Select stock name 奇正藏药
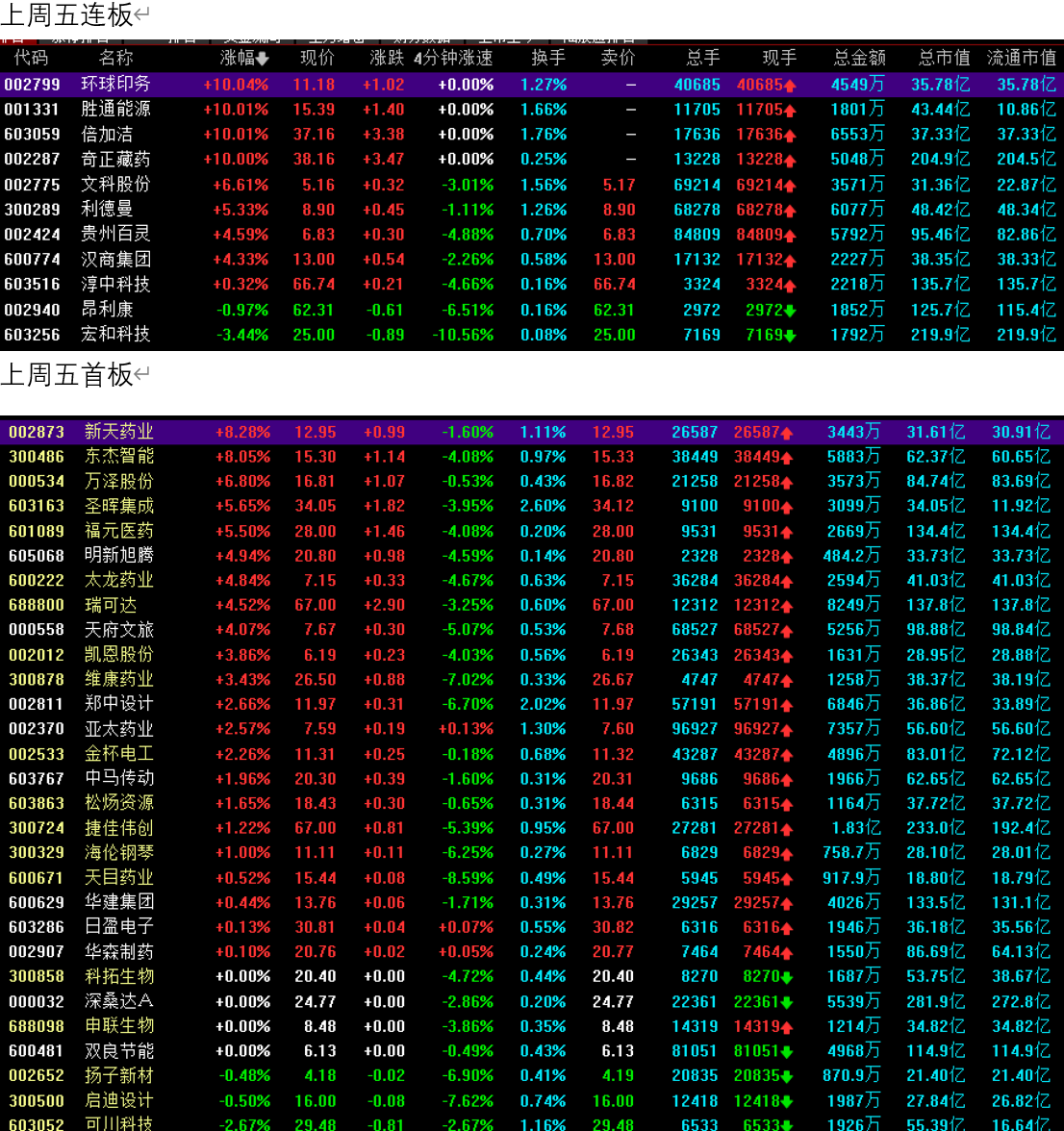This screenshot has height=1131, width=1064. click(x=116, y=160)
